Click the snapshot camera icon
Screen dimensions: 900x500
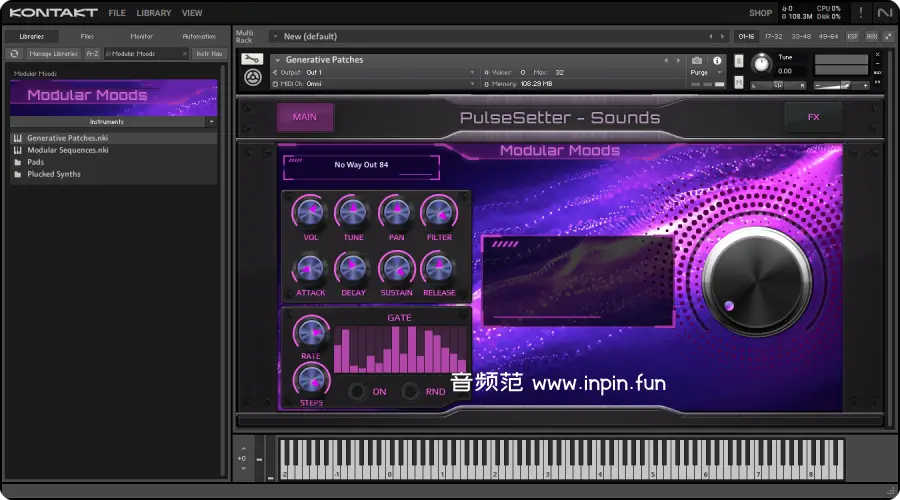pyautogui.click(x=697, y=60)
